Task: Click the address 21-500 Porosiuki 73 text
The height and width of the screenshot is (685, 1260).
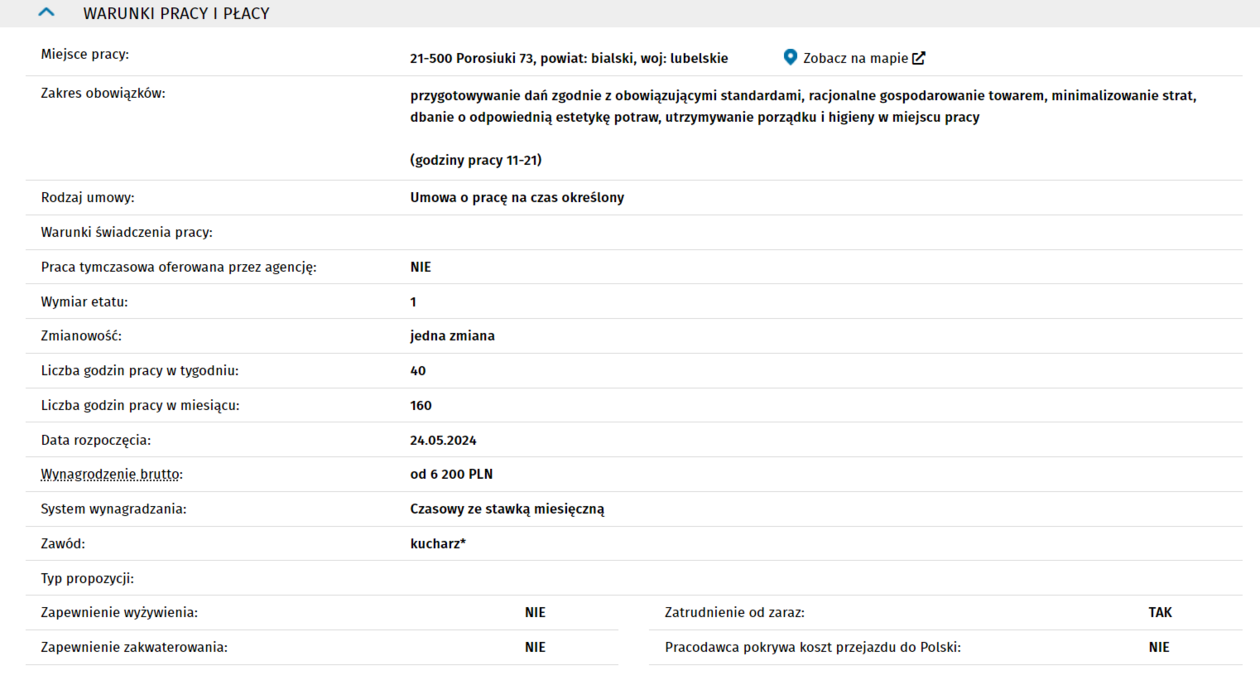Action: coord(568,58)
